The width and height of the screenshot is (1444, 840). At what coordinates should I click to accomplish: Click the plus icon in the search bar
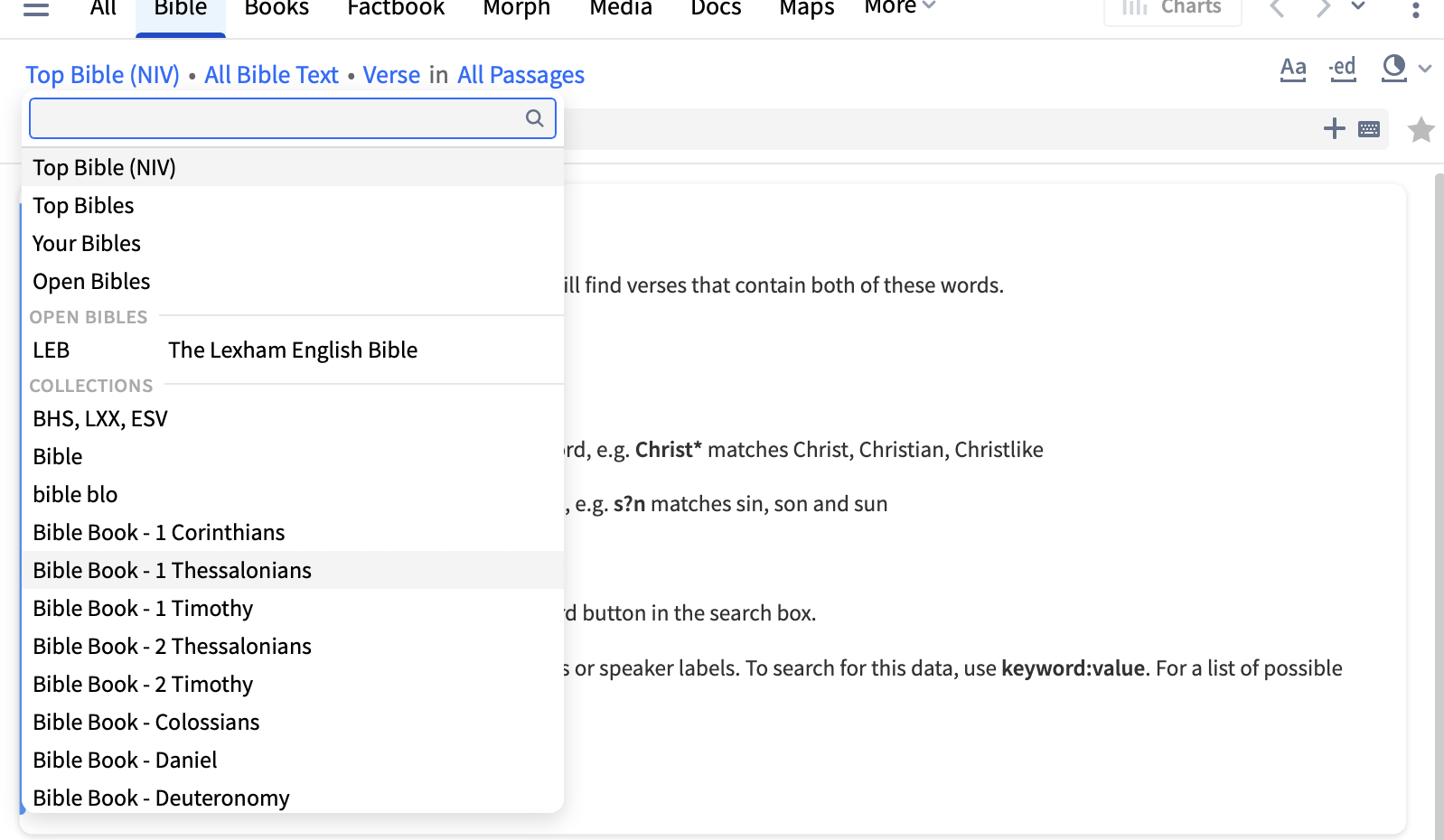[x=1334, y=128]
